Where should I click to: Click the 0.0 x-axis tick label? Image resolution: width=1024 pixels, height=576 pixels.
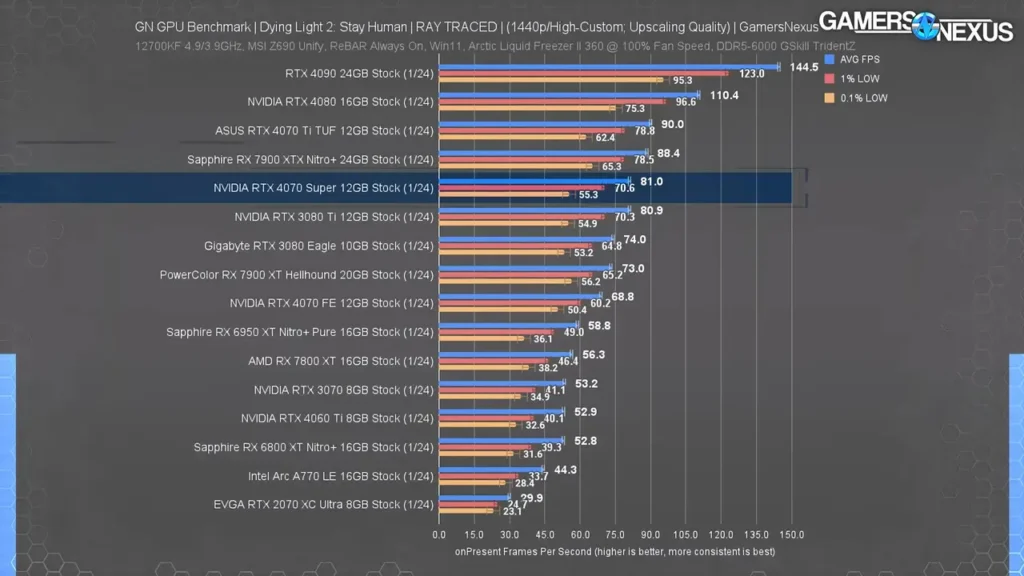439,534
